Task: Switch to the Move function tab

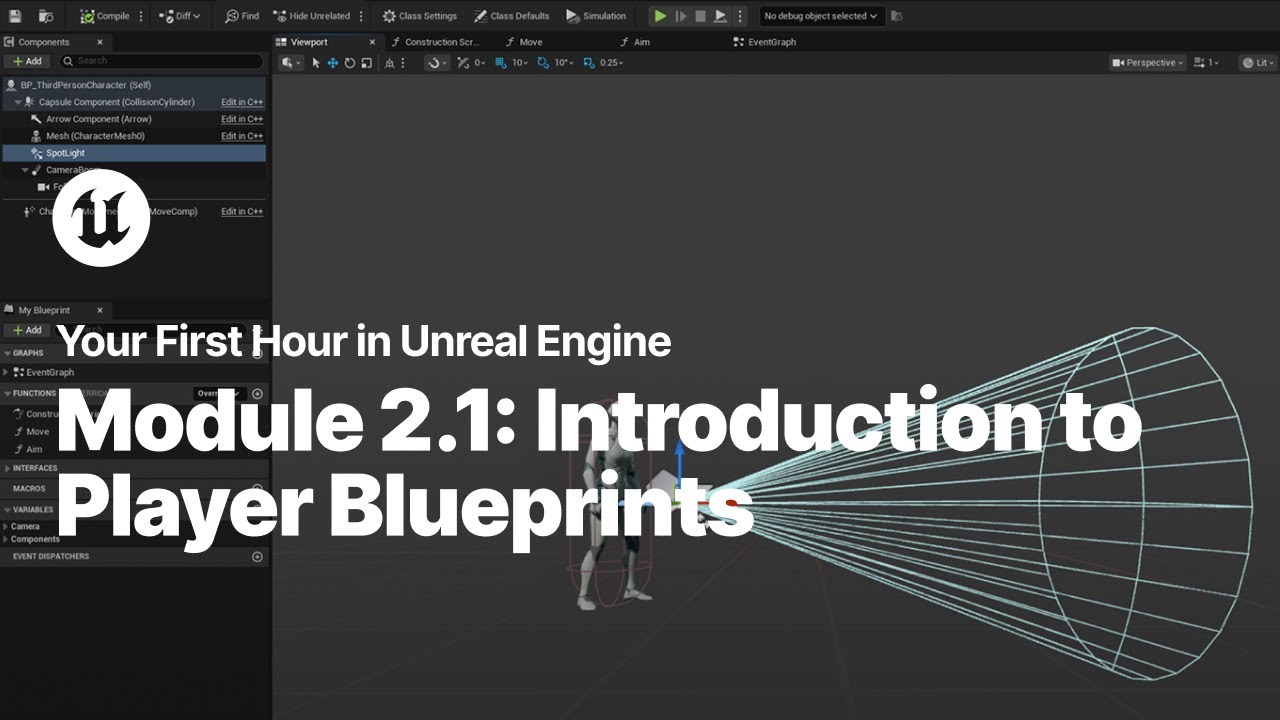Action: 524,42
